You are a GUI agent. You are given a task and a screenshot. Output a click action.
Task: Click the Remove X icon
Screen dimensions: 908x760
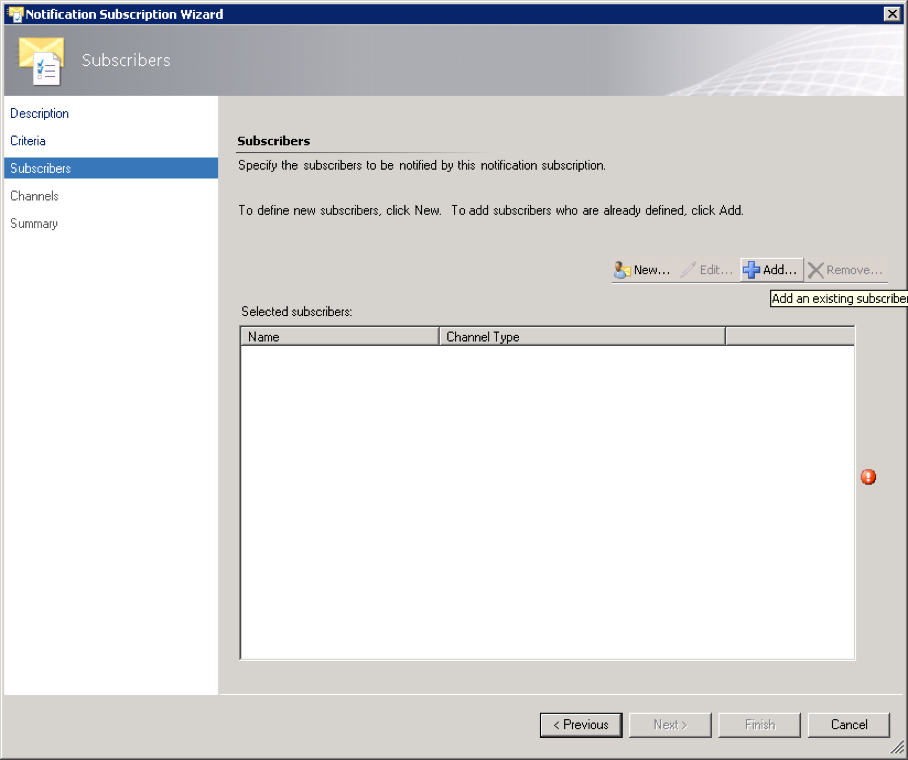pos(817,268)
